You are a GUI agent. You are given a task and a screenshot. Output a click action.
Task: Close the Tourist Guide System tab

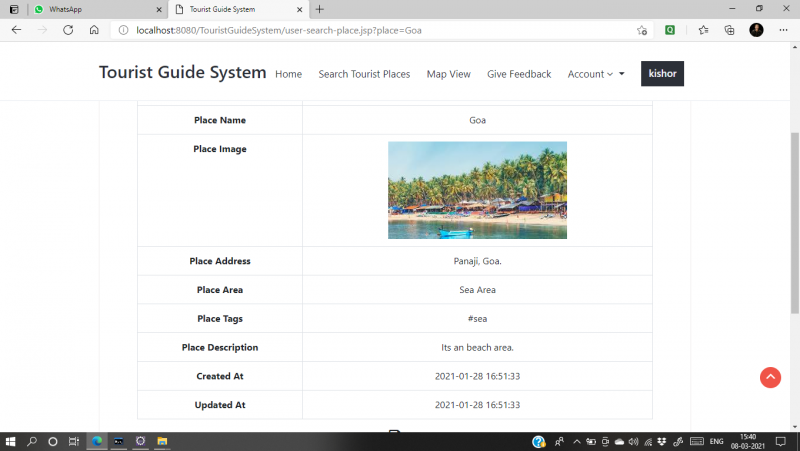(x=299, y=9)
